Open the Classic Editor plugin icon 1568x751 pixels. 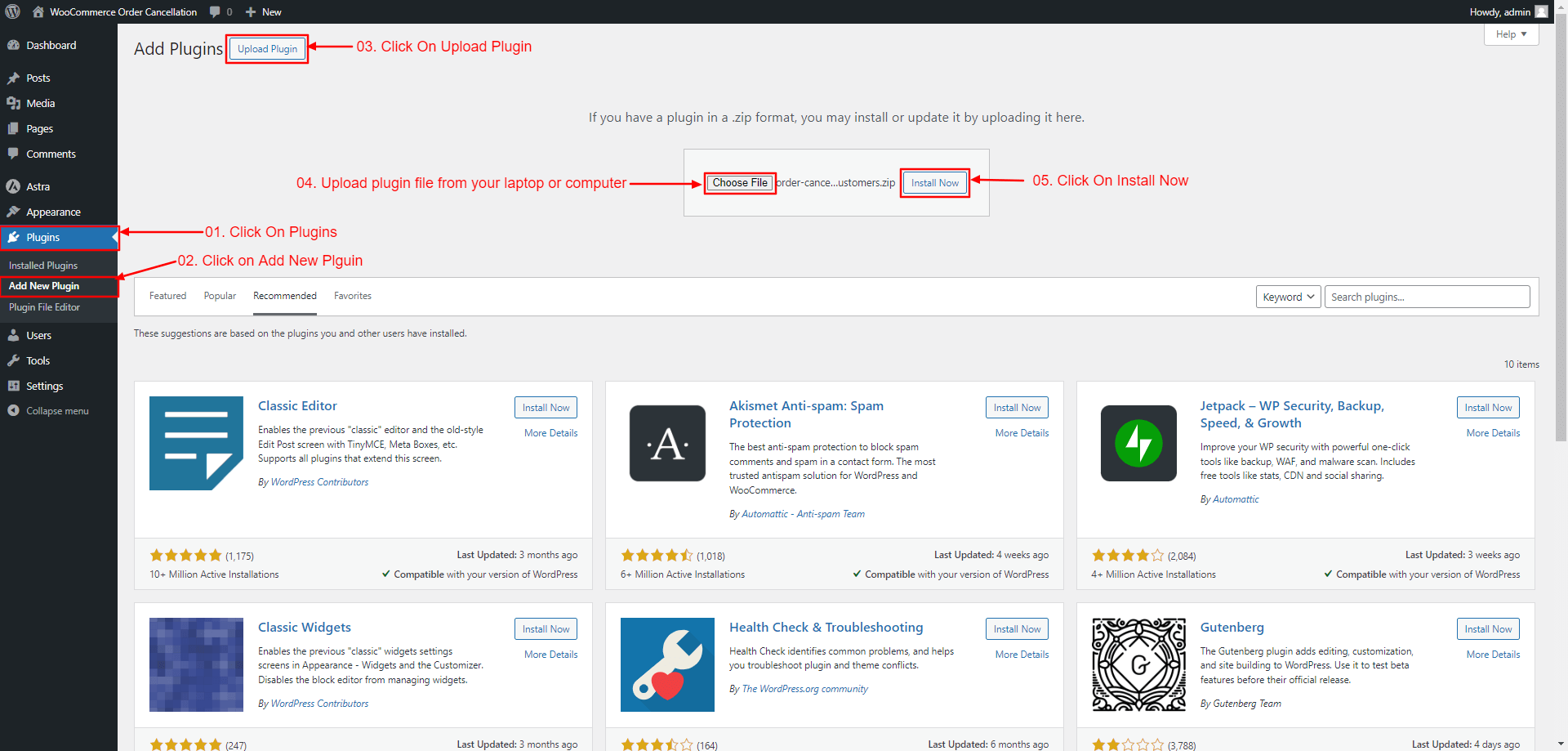coord(196,444)
